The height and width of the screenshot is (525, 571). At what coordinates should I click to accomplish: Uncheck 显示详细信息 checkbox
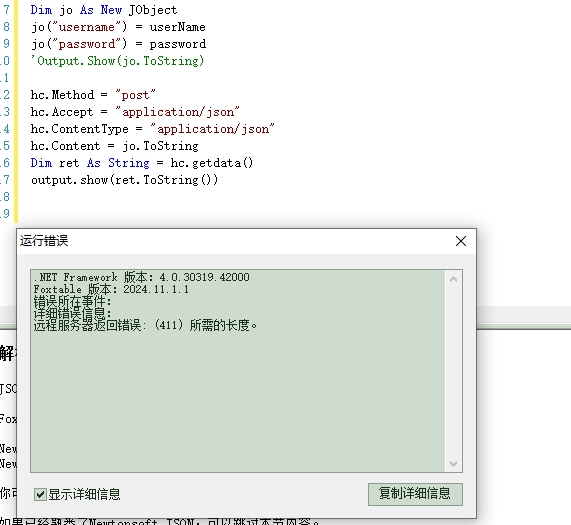tap(40, 494)
